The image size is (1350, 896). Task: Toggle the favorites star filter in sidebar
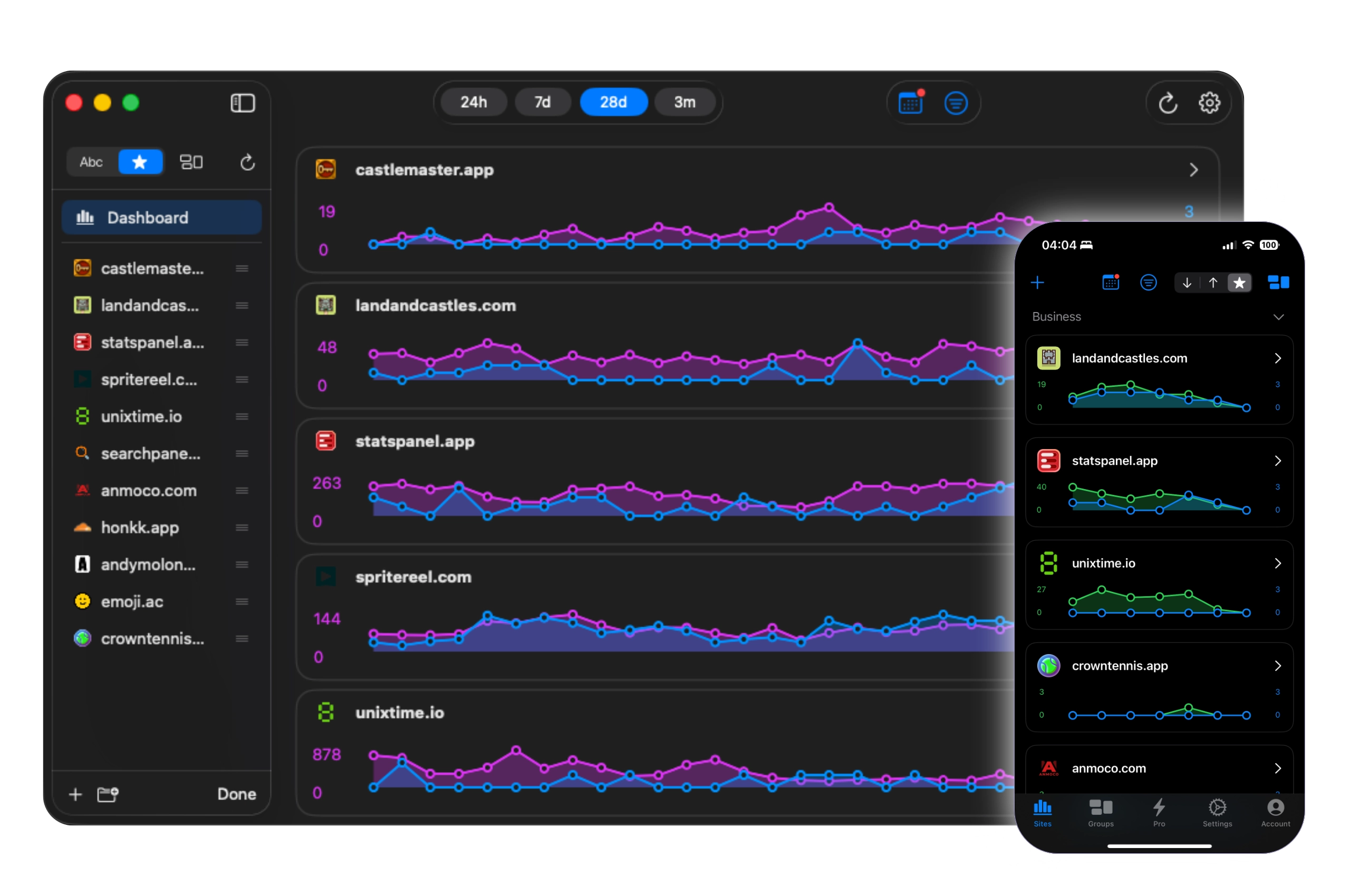pyautogui.click(x=140, y=162)
